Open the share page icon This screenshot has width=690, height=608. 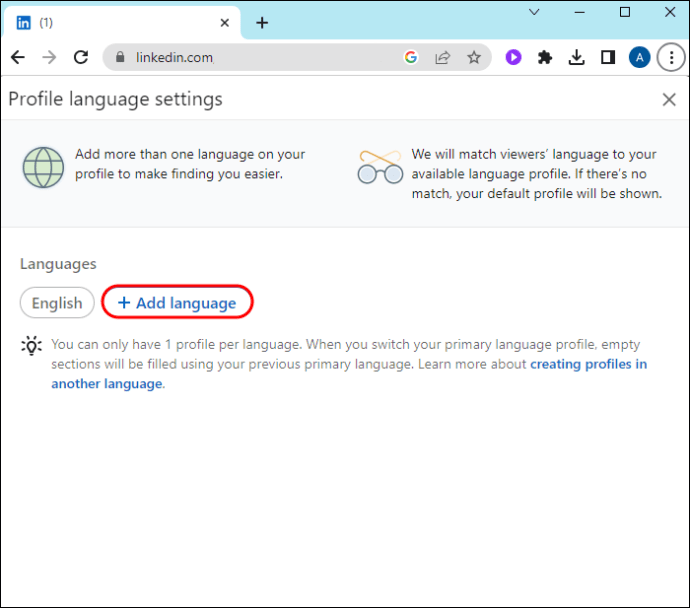pyautogui.click(x=442, y=57)
